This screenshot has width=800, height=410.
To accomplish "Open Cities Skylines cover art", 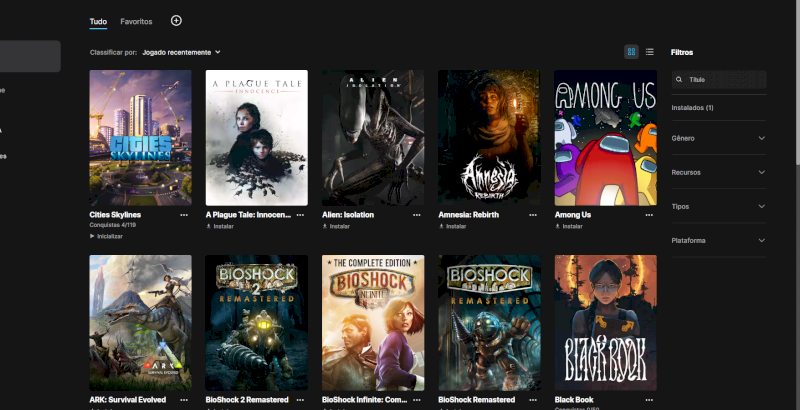I will pos(140,138).
